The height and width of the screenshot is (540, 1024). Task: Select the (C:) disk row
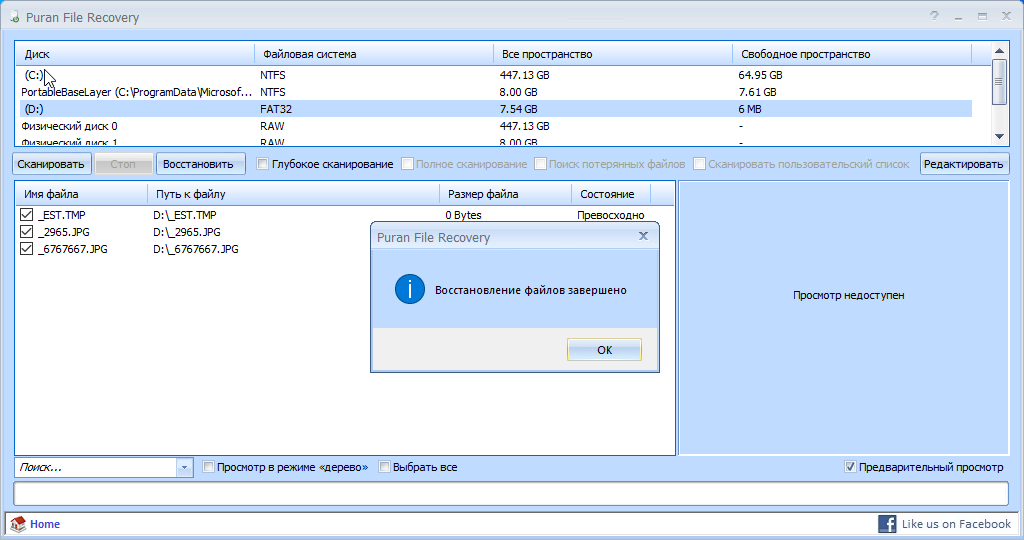494,75
